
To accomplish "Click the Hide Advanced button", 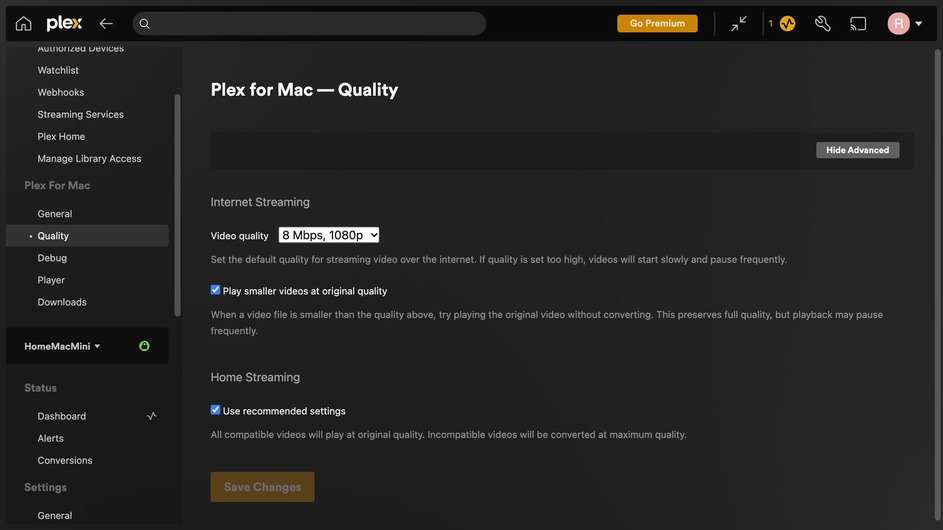I will pyautogui.click(x=857, y=150).
